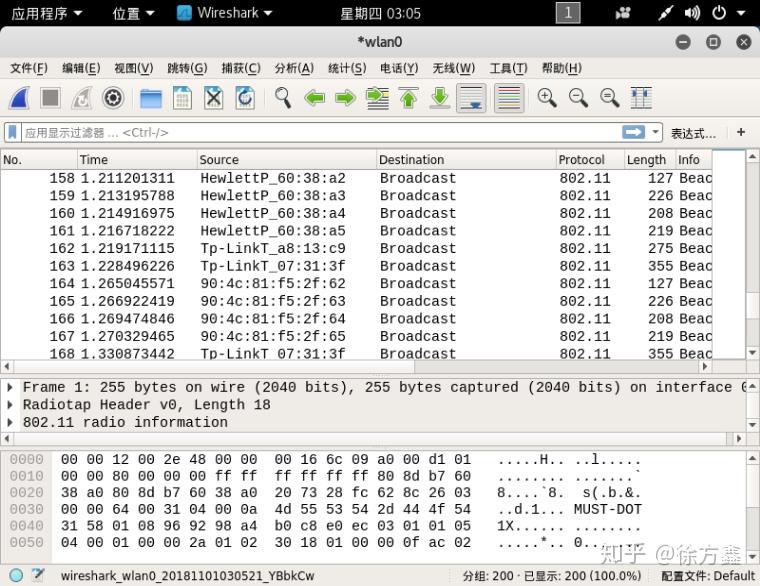Open the display filter history dropdown

pyautogui.click(x=655, y=132)
